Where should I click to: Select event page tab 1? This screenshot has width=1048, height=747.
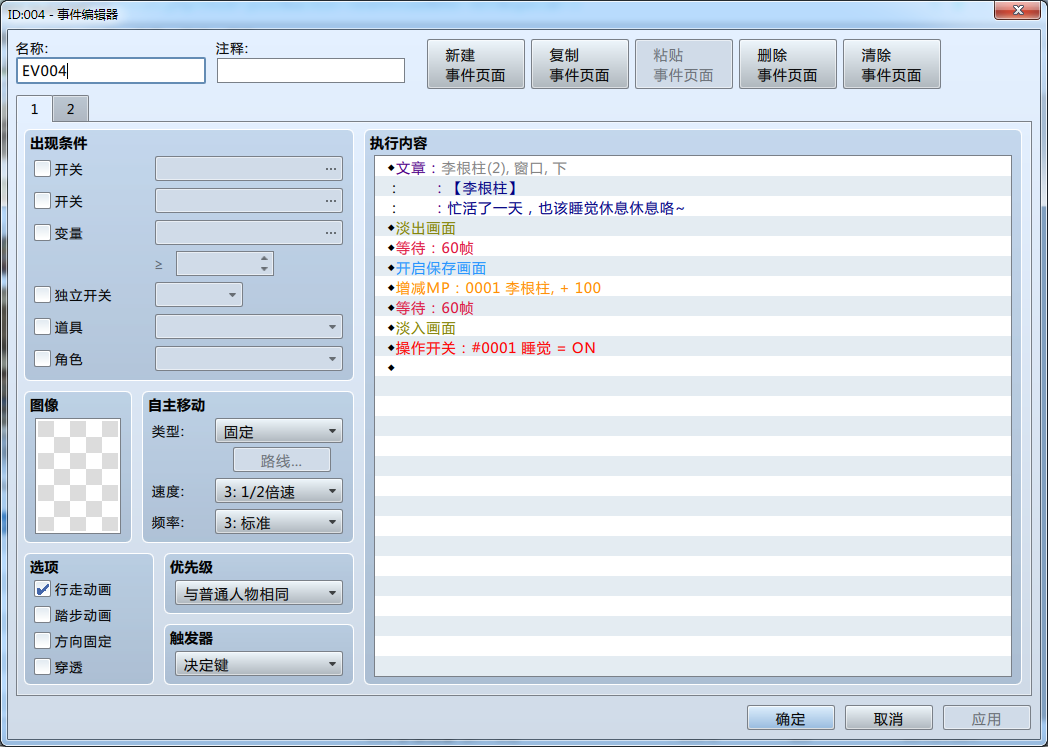pos(34,108)
